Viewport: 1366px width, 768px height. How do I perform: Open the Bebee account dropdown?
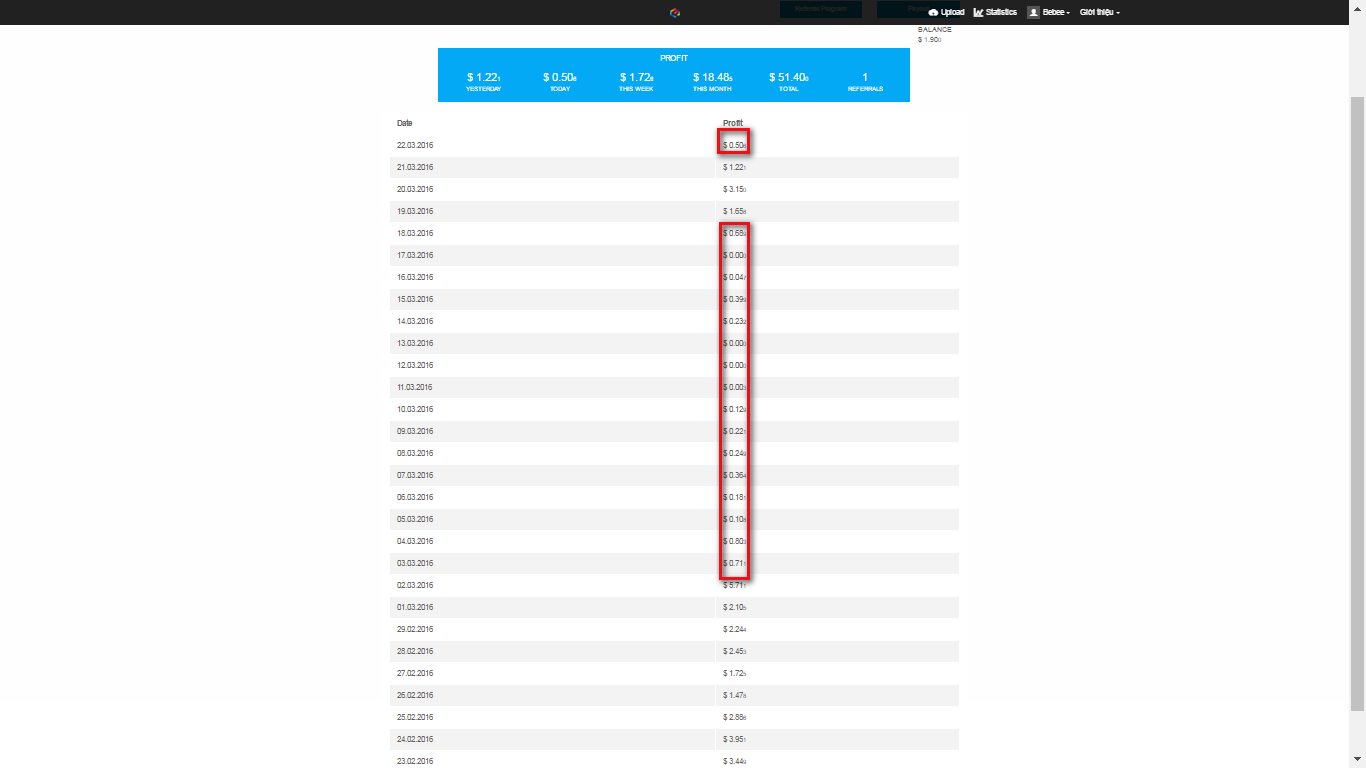[x=1056, y=12]
